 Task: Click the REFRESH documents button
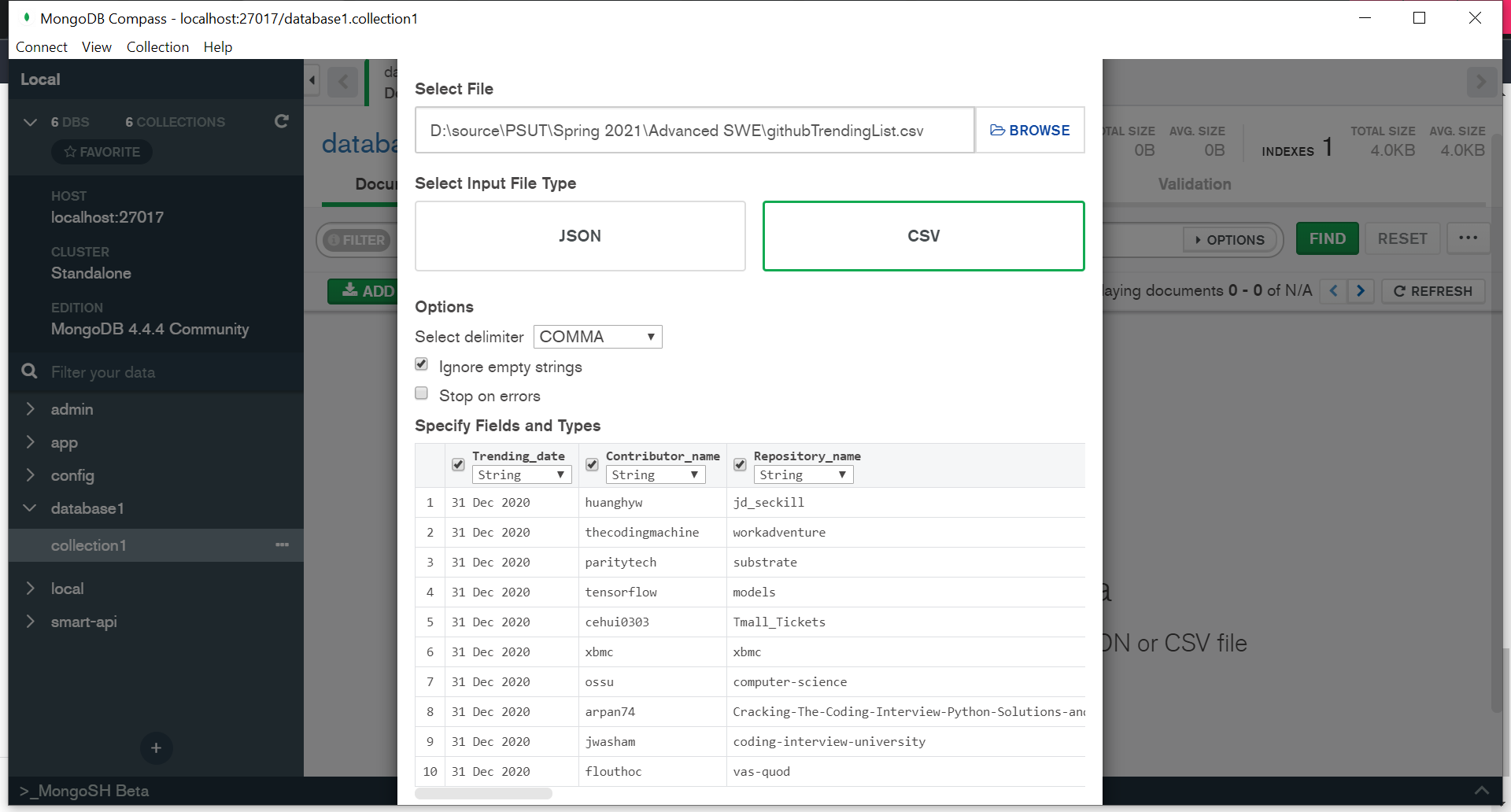[1432, 291]
